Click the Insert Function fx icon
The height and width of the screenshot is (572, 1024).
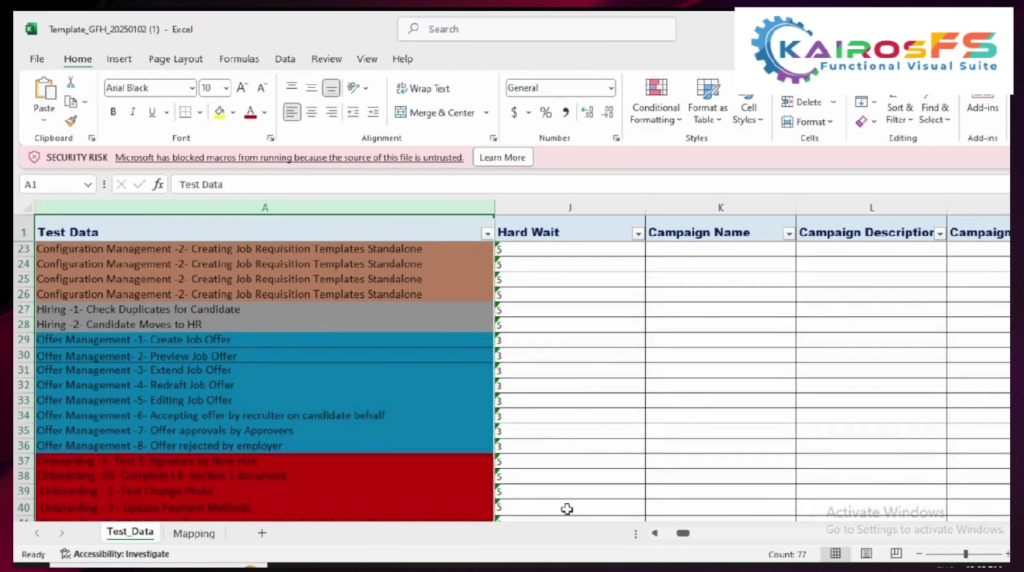point(158,185)
